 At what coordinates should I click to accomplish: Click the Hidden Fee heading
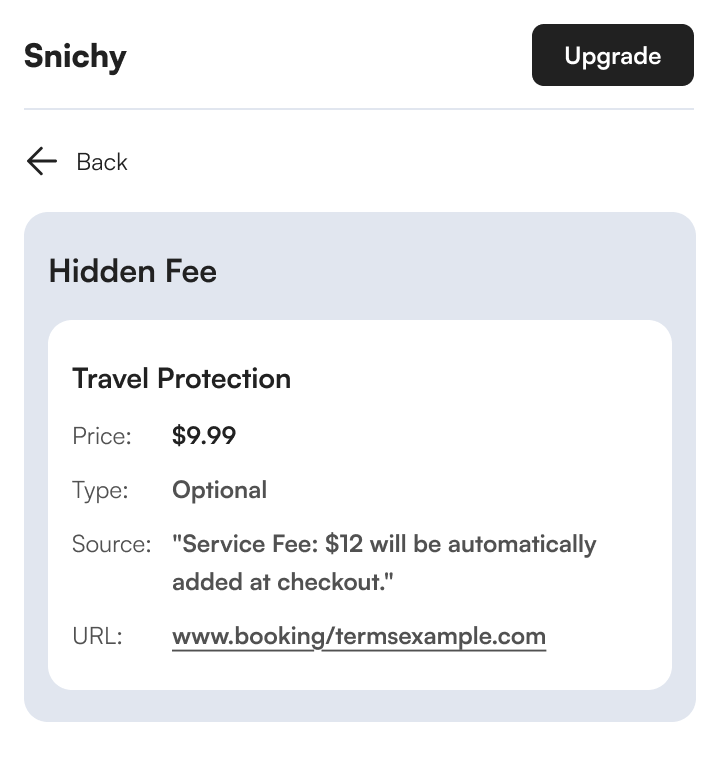point(132,271)
